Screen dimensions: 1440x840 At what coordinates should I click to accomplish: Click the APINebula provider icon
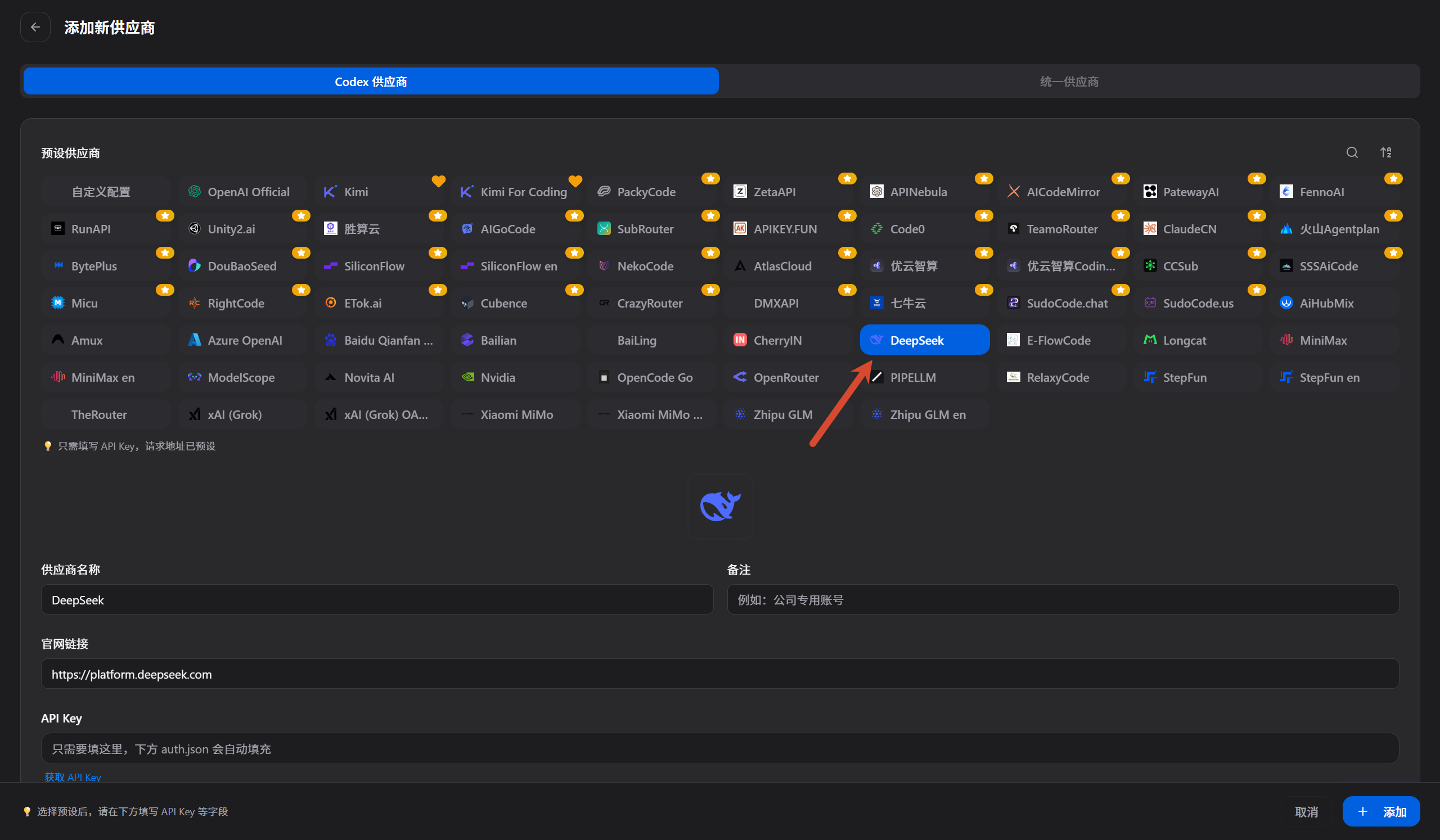(876, 192)
